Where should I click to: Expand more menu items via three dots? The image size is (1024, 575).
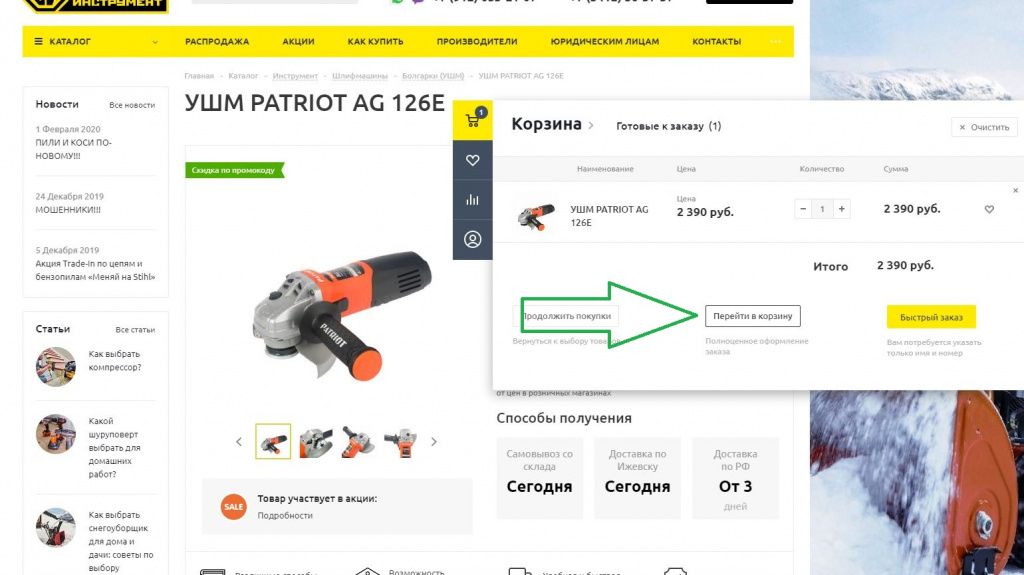(x=775, y=41)
